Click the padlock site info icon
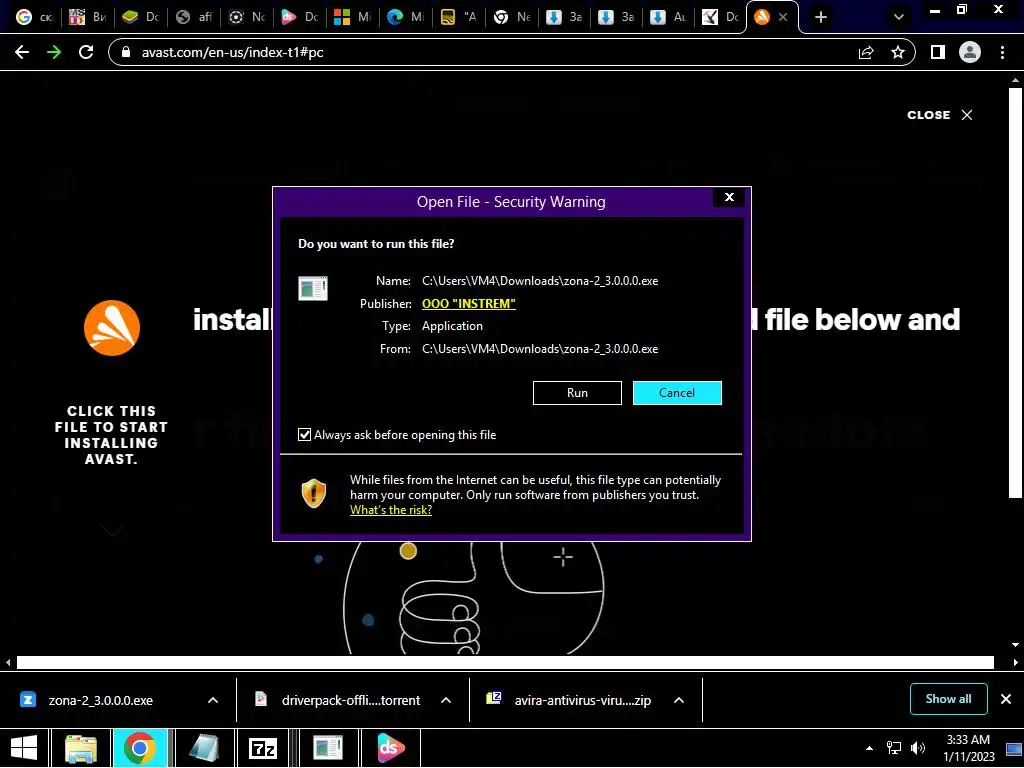The height and width of the screenshot is (768, 1024). (127, 52)
